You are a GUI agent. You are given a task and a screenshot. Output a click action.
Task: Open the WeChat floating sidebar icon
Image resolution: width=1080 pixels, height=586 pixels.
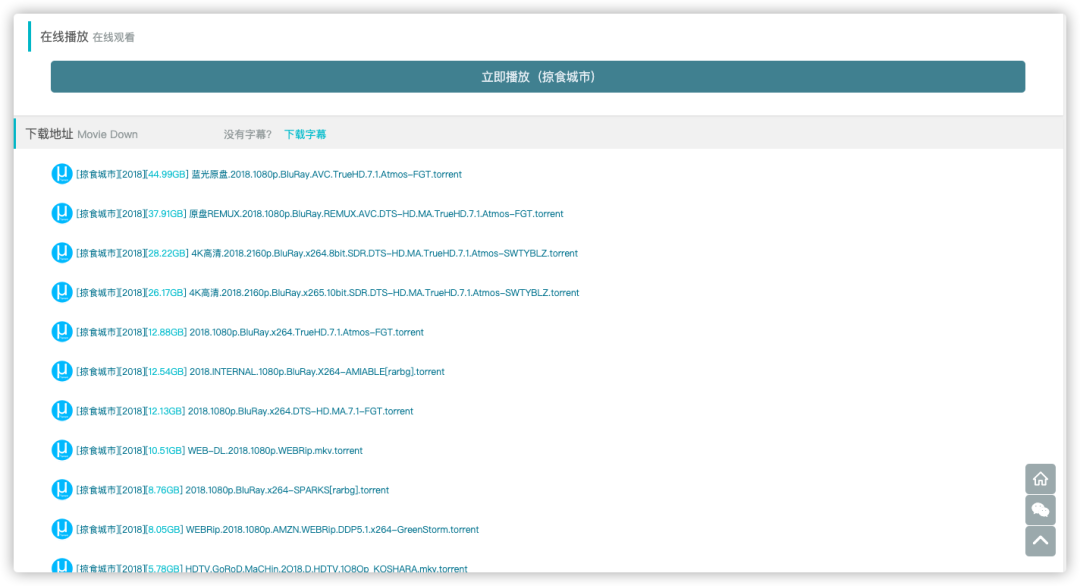coord(1040,510)
